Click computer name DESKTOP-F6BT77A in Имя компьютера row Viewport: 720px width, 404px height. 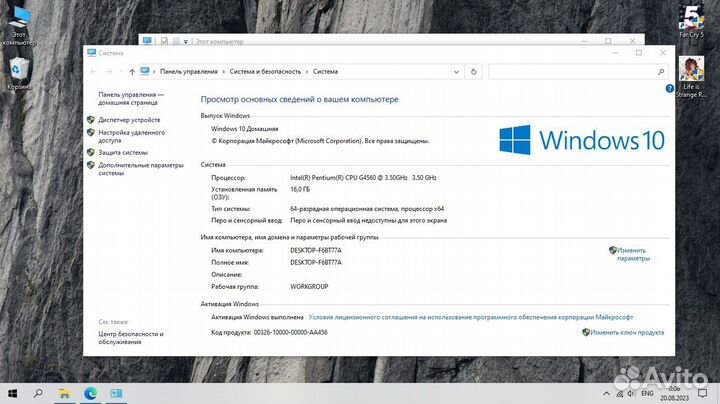316,251
